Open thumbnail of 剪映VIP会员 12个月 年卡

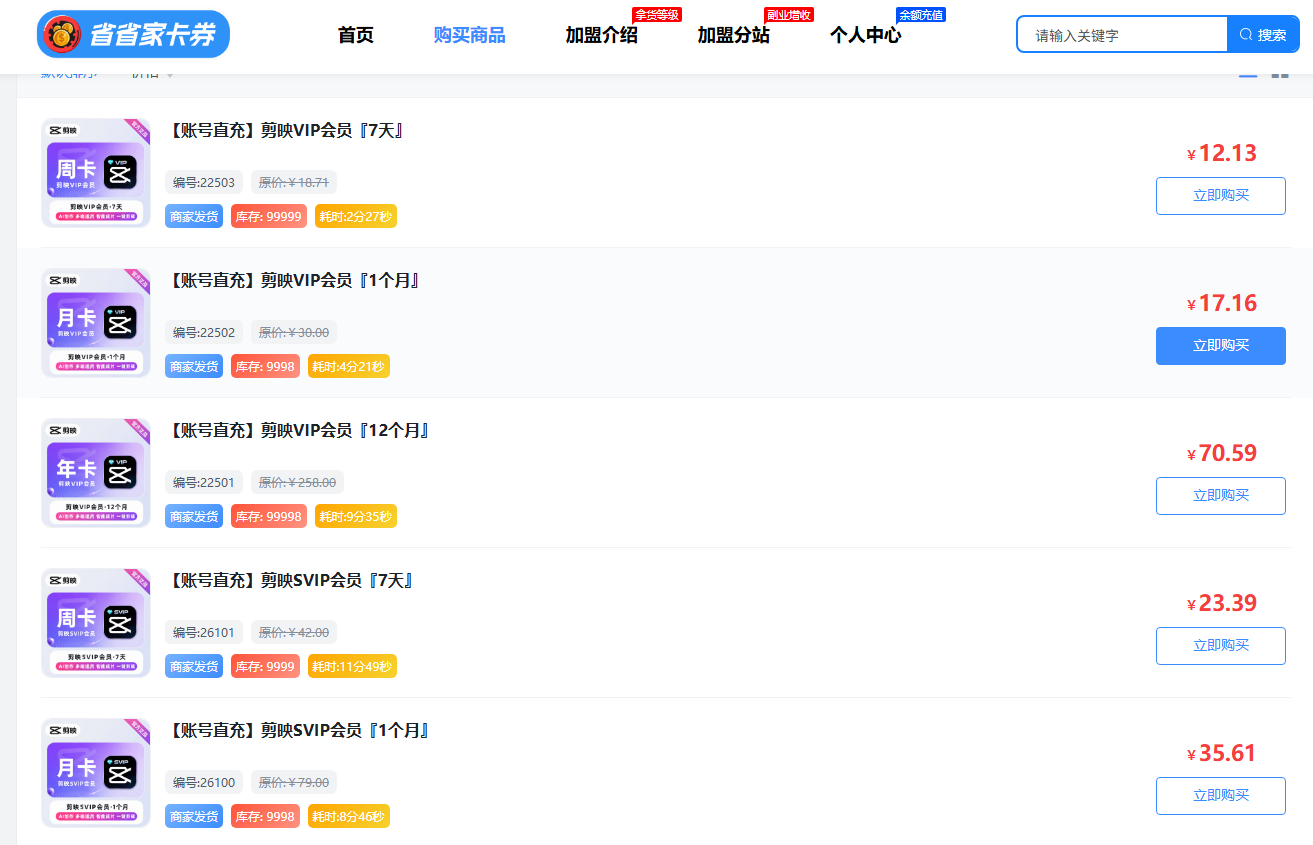coord(96,473)
